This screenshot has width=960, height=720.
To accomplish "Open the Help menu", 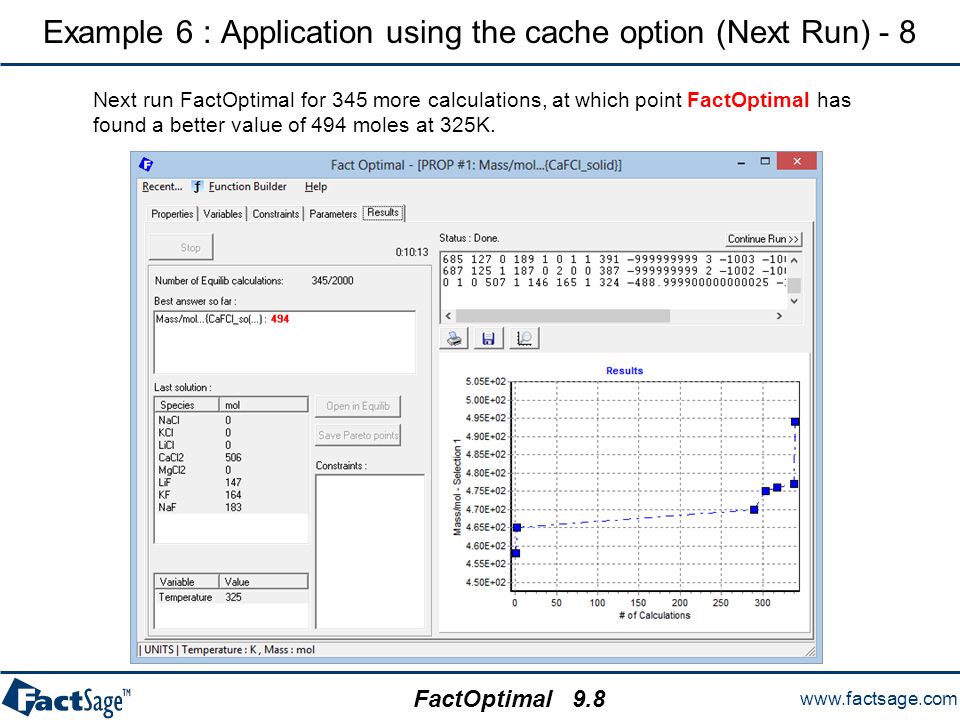I will pyautogui.click(x=316, y=187).
